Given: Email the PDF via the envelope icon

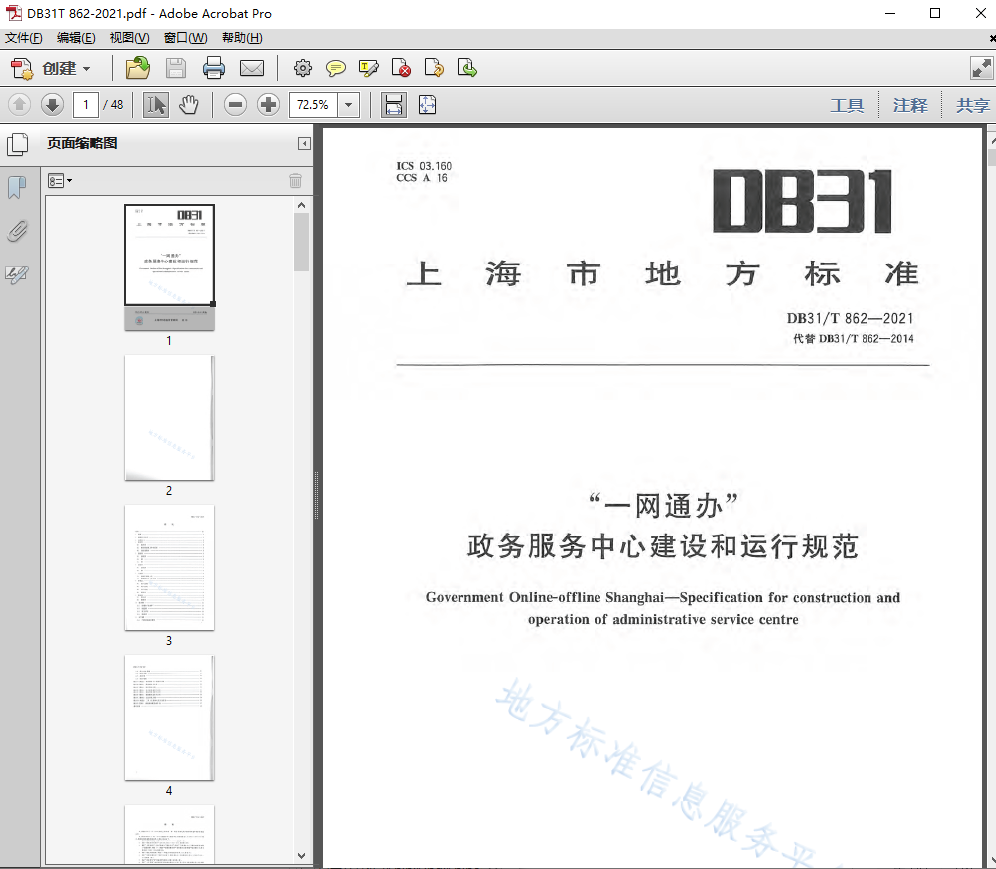Looking at the screenshot, I should click(252, 68).
